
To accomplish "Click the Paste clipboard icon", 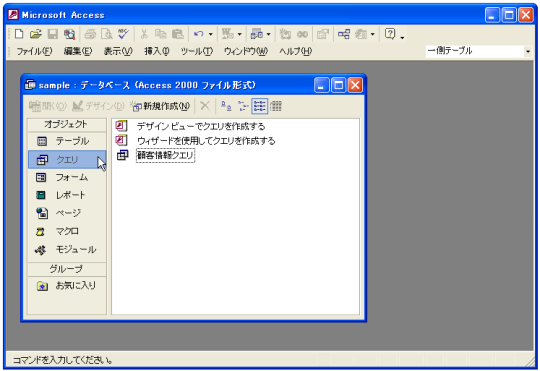I will tap(177, 34).
